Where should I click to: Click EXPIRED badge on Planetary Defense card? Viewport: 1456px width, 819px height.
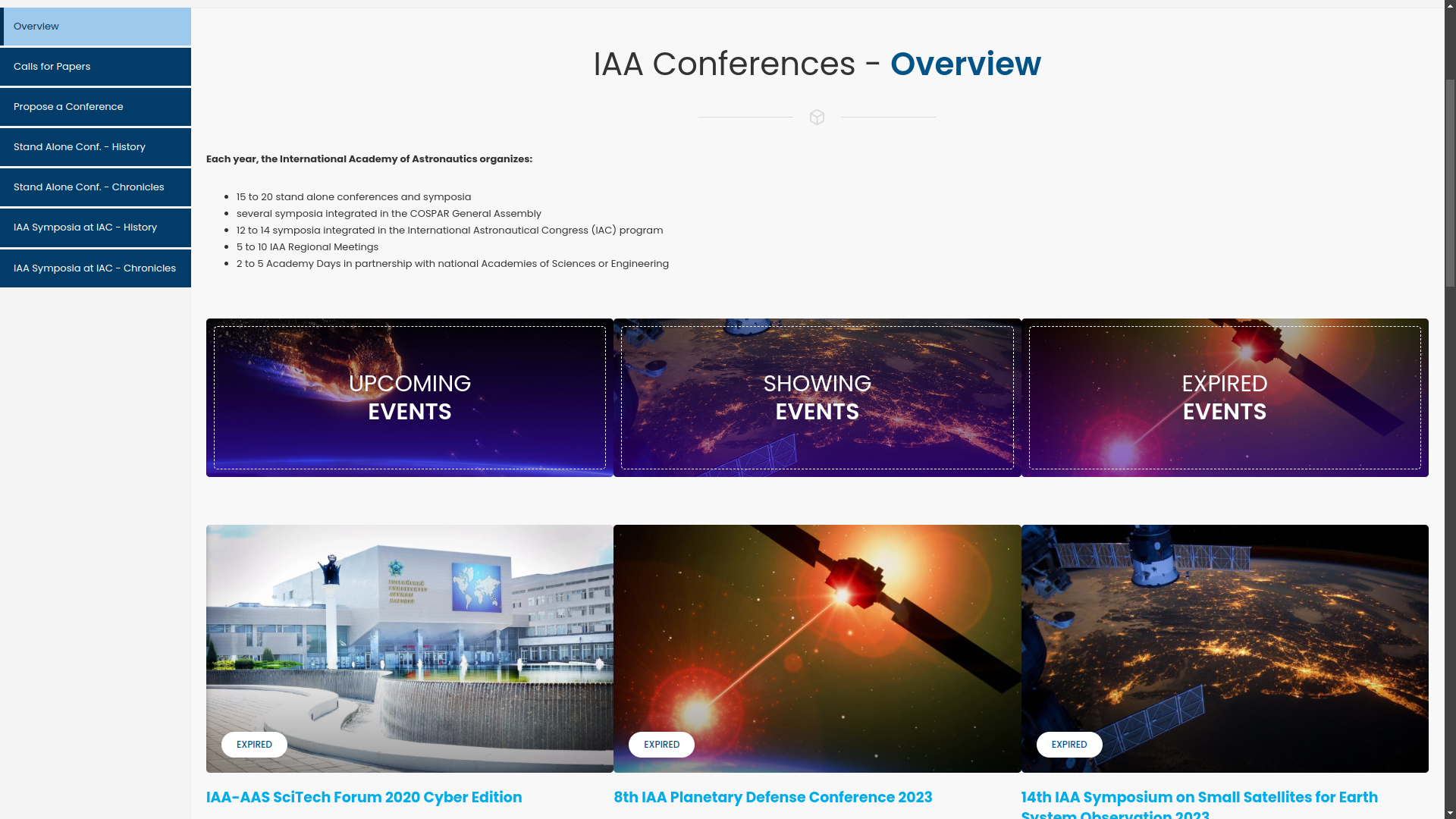point(661,745)
